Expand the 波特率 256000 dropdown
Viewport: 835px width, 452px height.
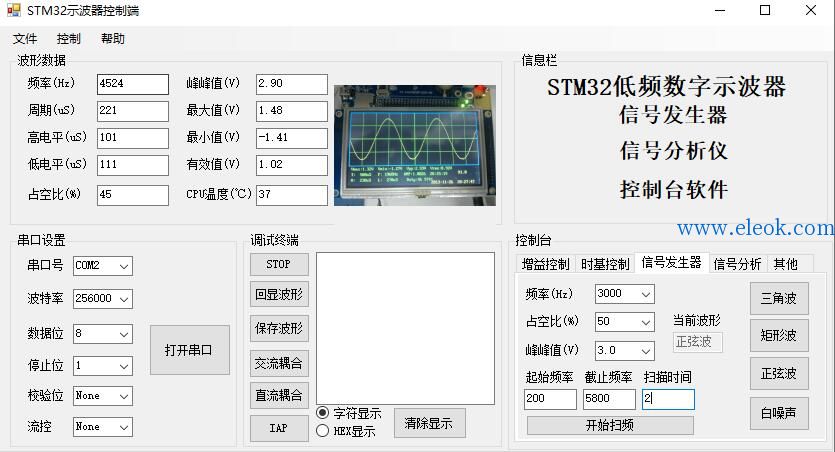(124, 299)
